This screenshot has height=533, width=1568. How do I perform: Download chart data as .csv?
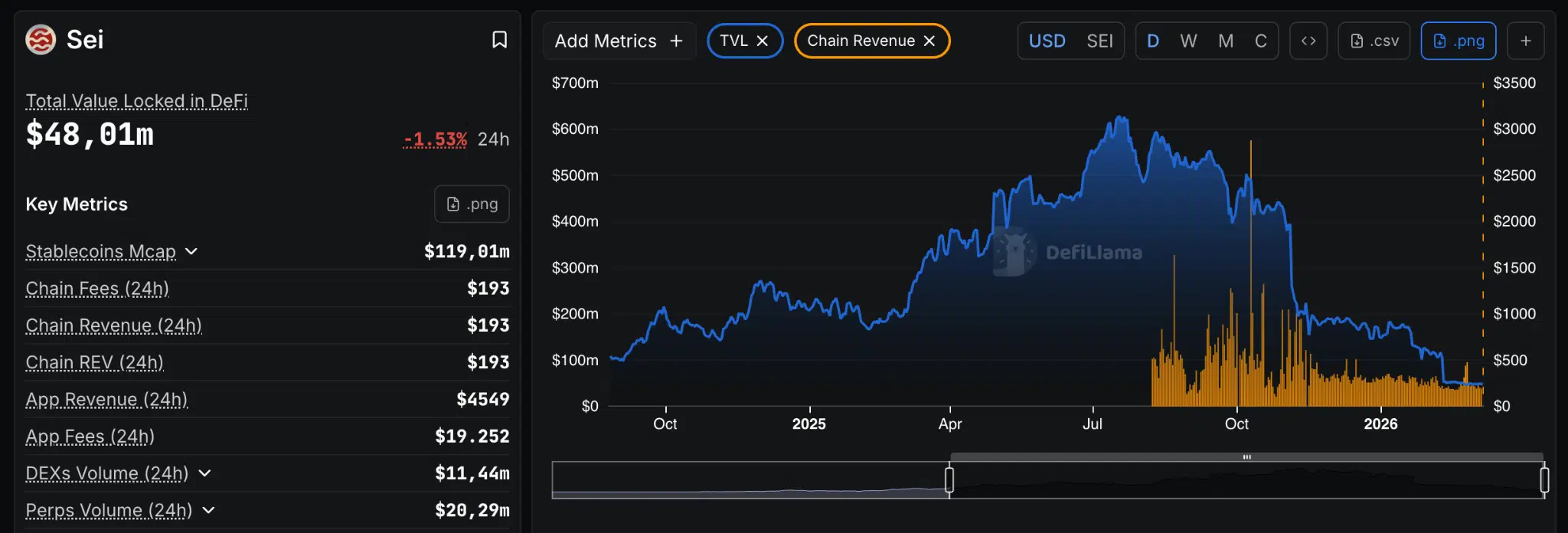(1374, 41)
